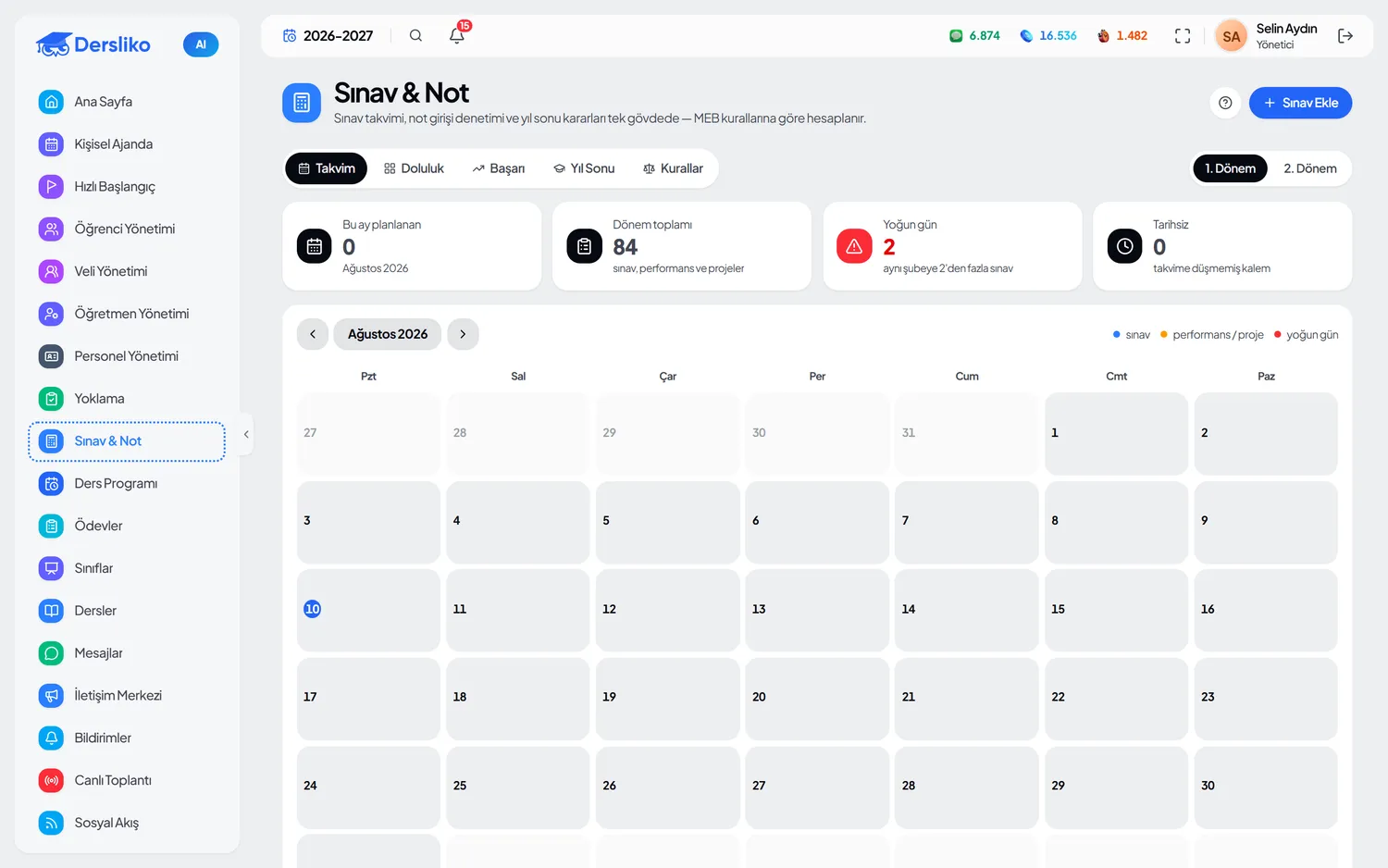Open Personel Yönetimi ID card icon
The width and height of the screenshot is (1388, 868).
click(x=52, y=356)
